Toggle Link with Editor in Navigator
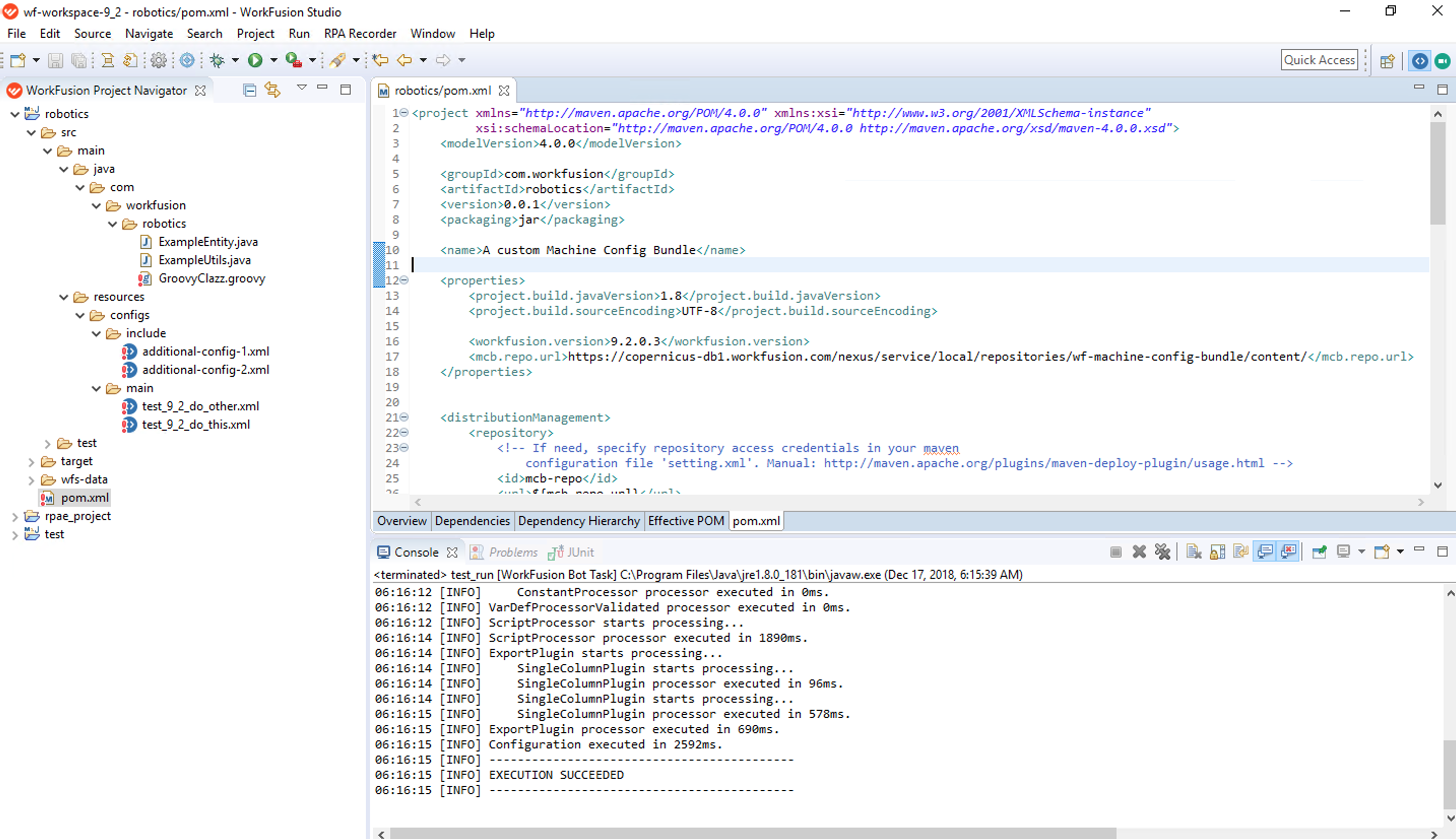 [272, 90]
